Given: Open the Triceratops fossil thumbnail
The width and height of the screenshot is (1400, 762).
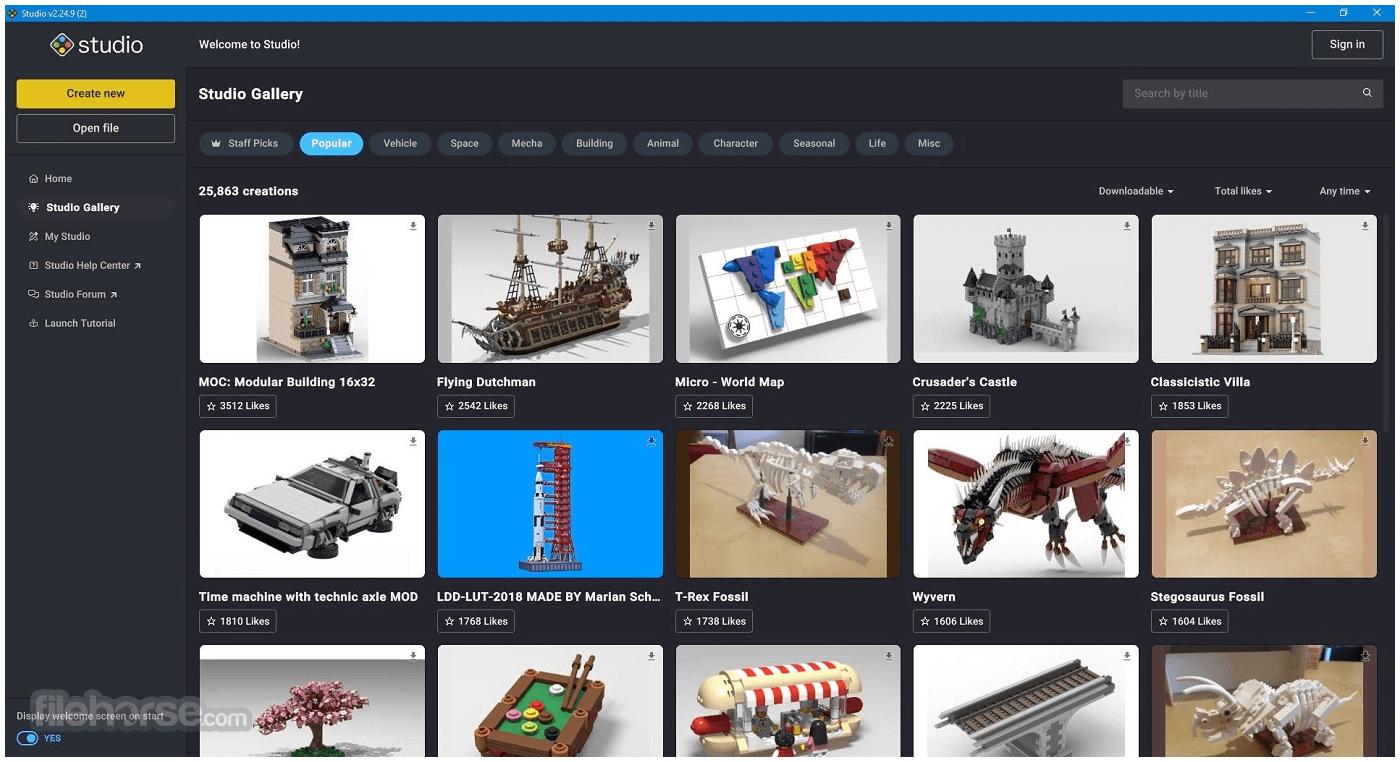Looking at the screenshot, I should (1264, 701).
